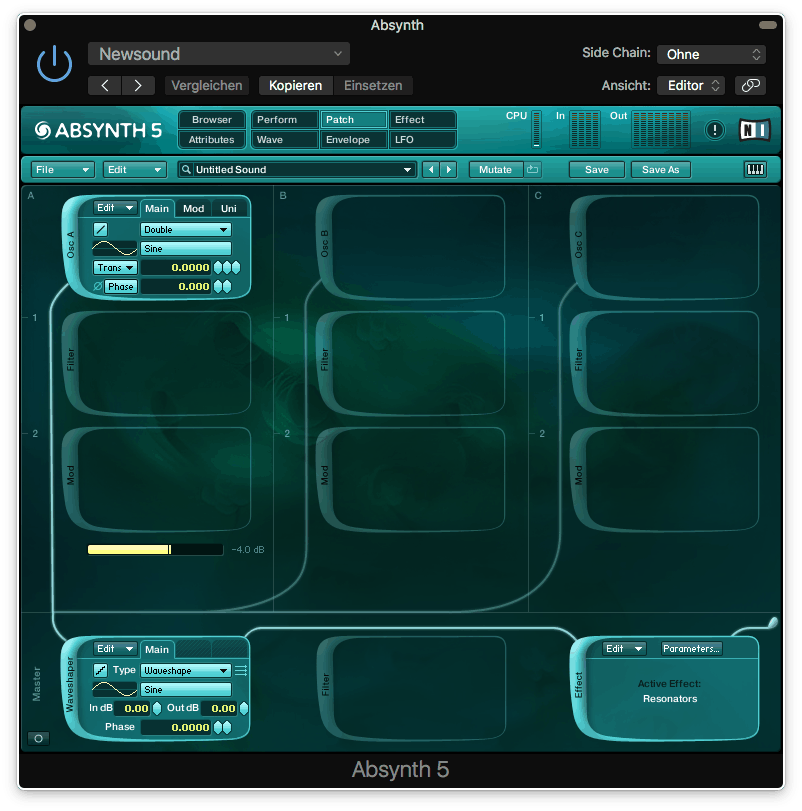Click the Waveshaper sine waveform thumbnail

[x=114, y=690]
